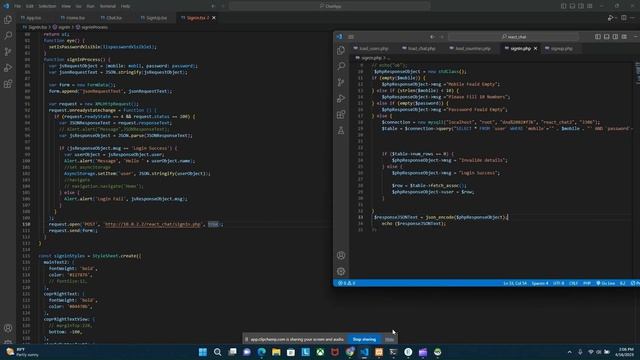Split editor in back VS Code window
Viewport: 640px width, 360px height.
[x=624, y=18]
